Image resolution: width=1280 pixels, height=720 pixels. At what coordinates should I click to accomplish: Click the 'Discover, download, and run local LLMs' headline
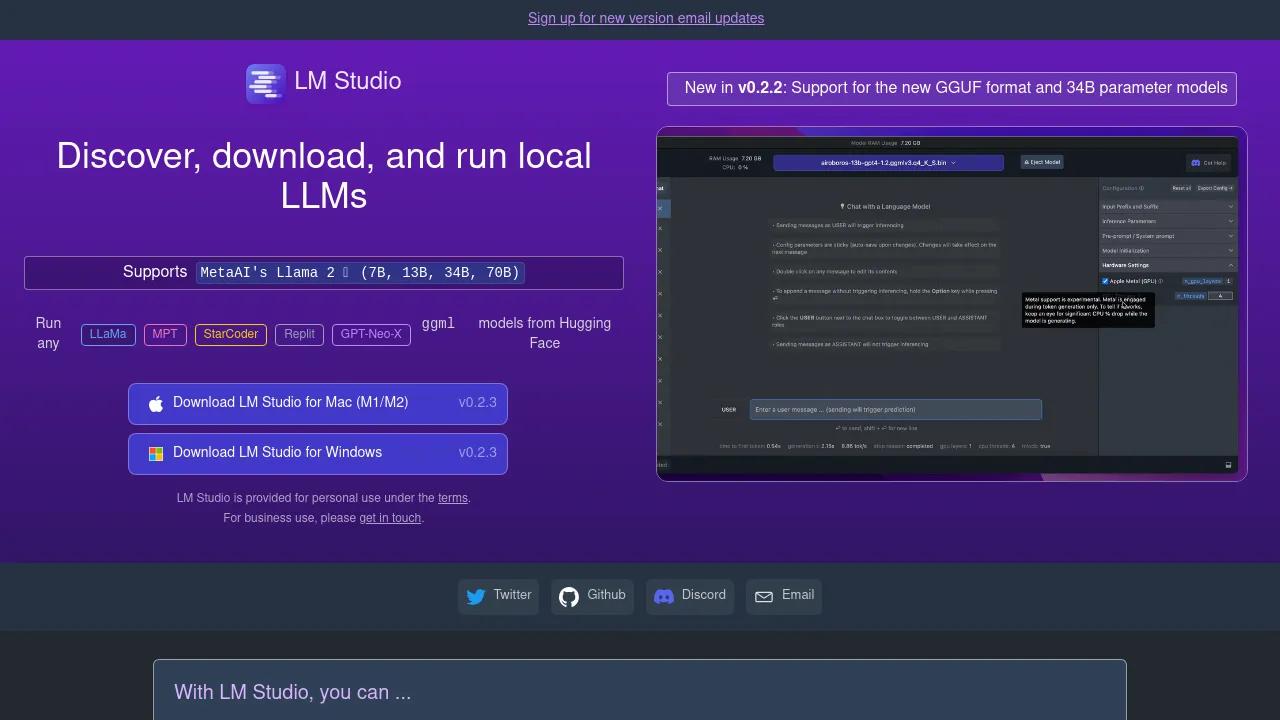pyautogui.click(x=324, y=176)
